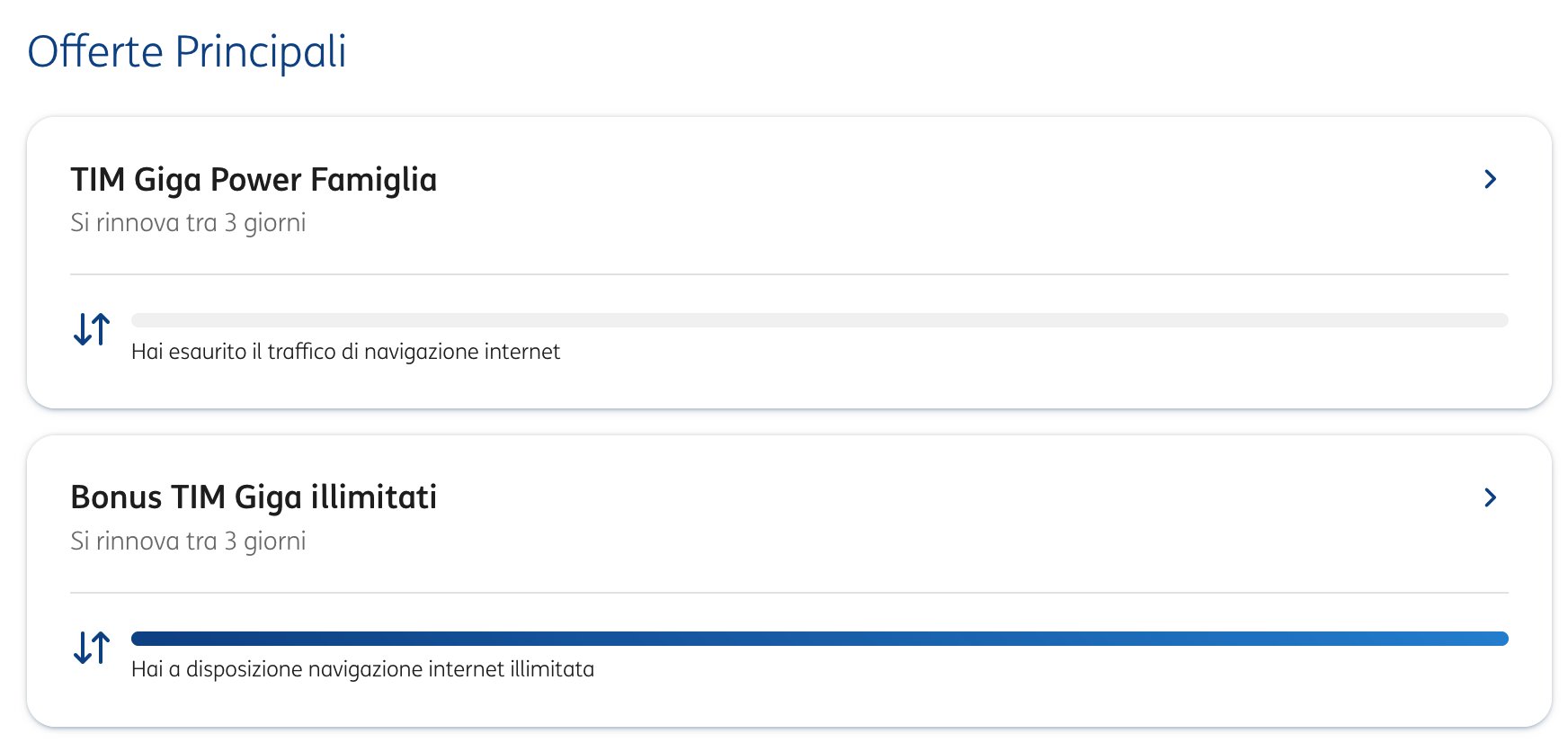
Task: Click "Hai esaurito il traffico di navigazione internet"
Action: [345, 352]
